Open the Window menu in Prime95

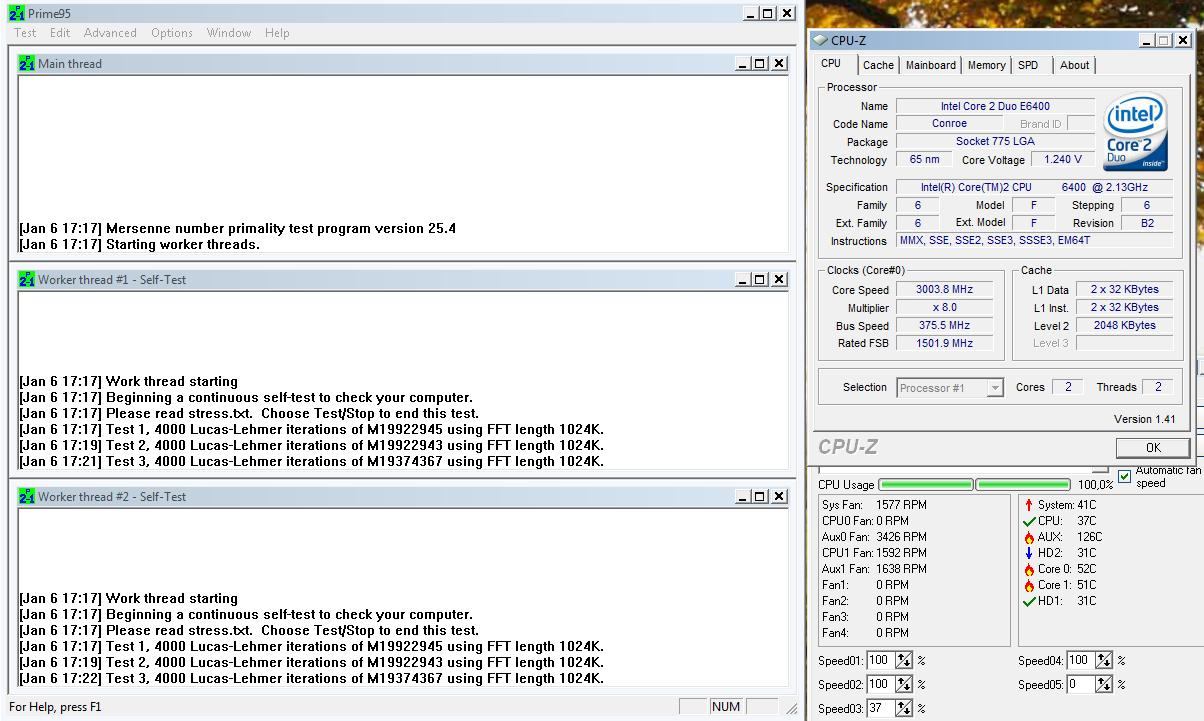[229, 33]
